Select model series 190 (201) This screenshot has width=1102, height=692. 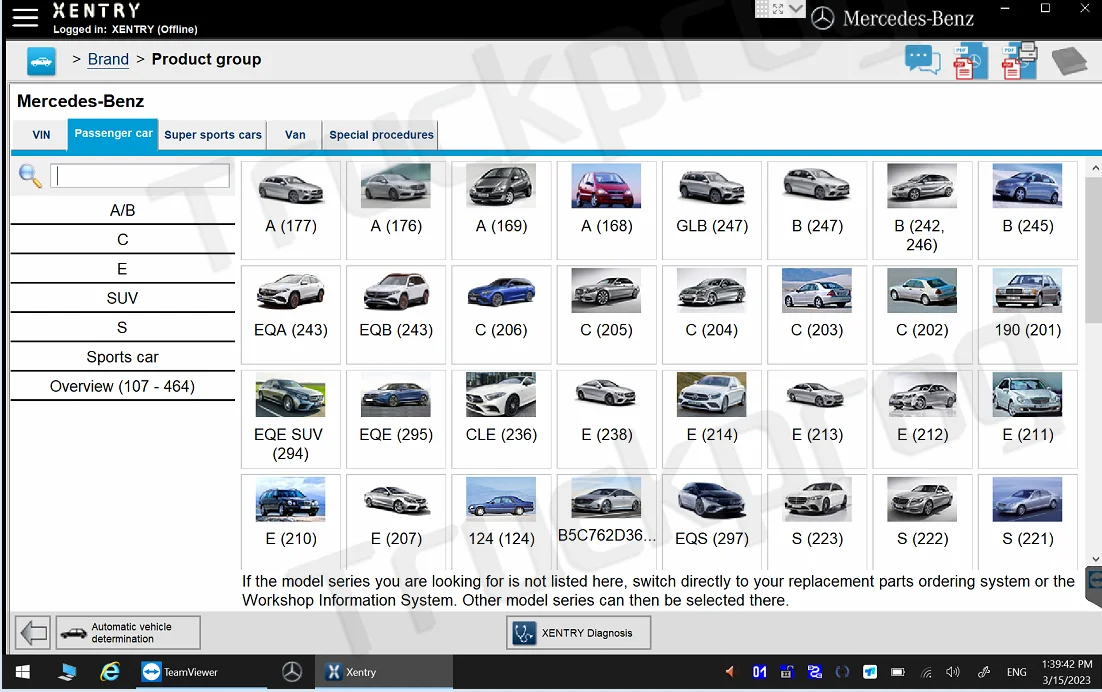[x=1028, y=314]
